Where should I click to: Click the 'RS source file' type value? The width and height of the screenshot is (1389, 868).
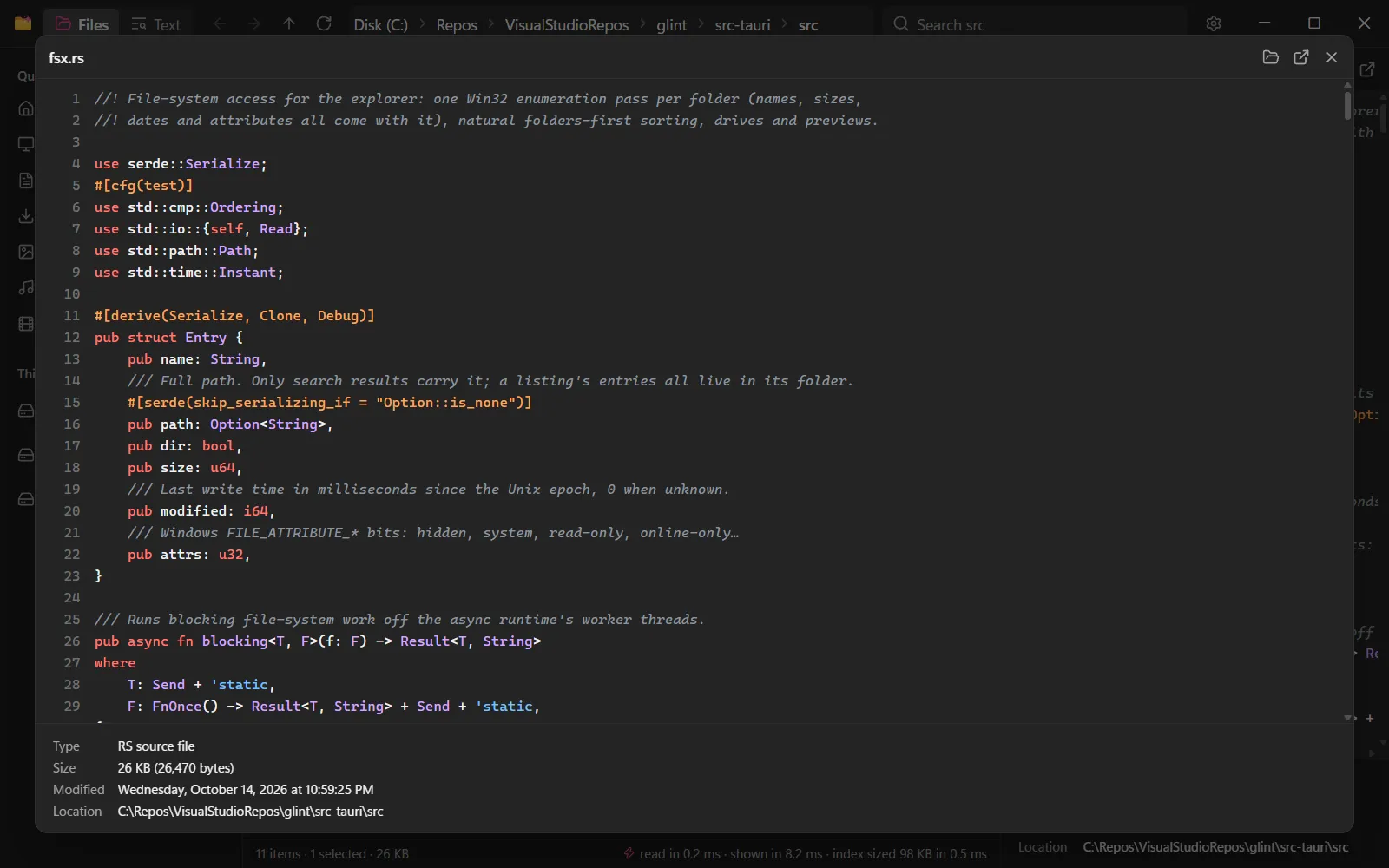pos(156,746)
